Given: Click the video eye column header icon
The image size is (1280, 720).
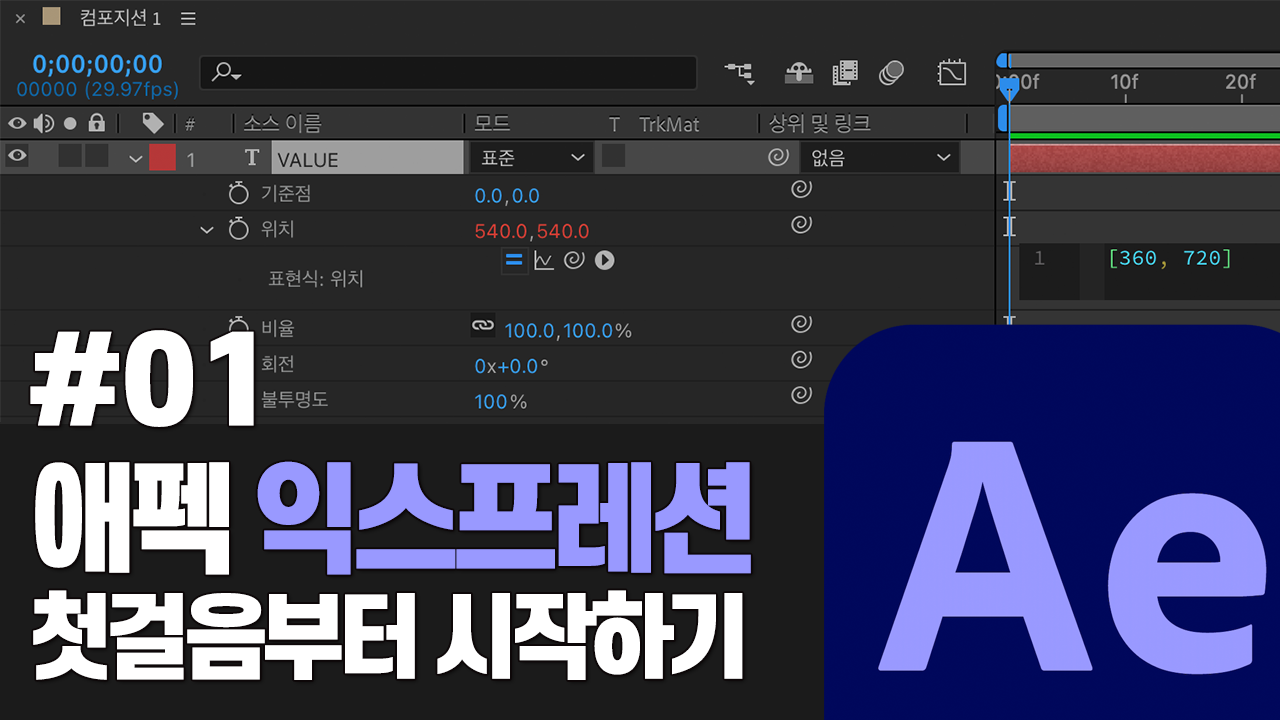Looking at the screenshot, I should (17, 123).
